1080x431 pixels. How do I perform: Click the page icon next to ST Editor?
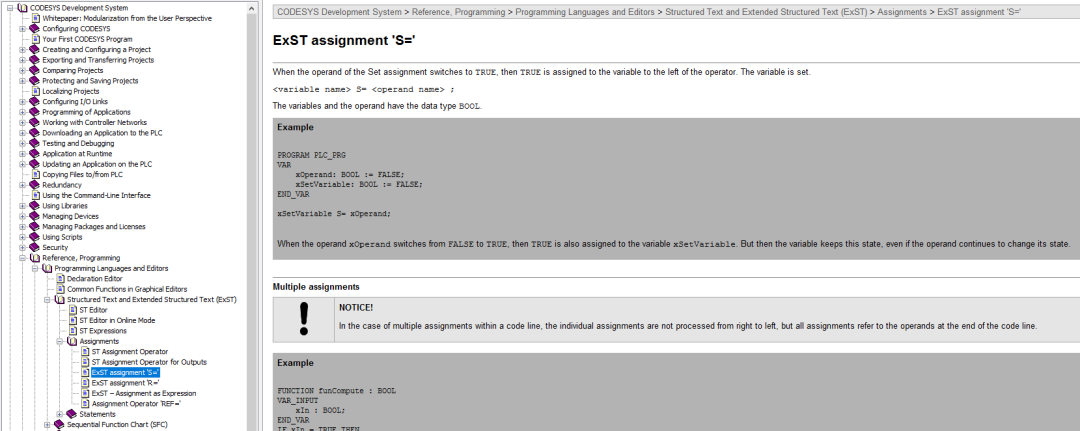point(73,310)
